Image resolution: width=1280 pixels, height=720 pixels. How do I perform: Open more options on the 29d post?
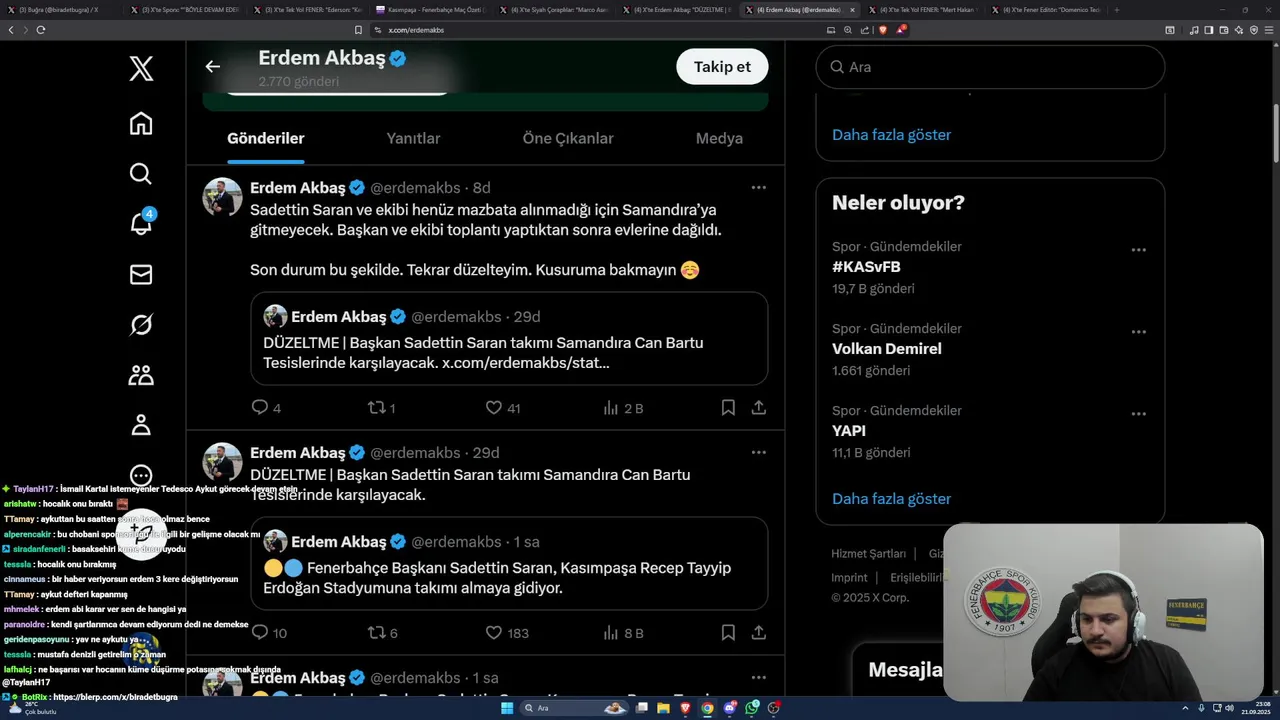click(x=758, y=452)
